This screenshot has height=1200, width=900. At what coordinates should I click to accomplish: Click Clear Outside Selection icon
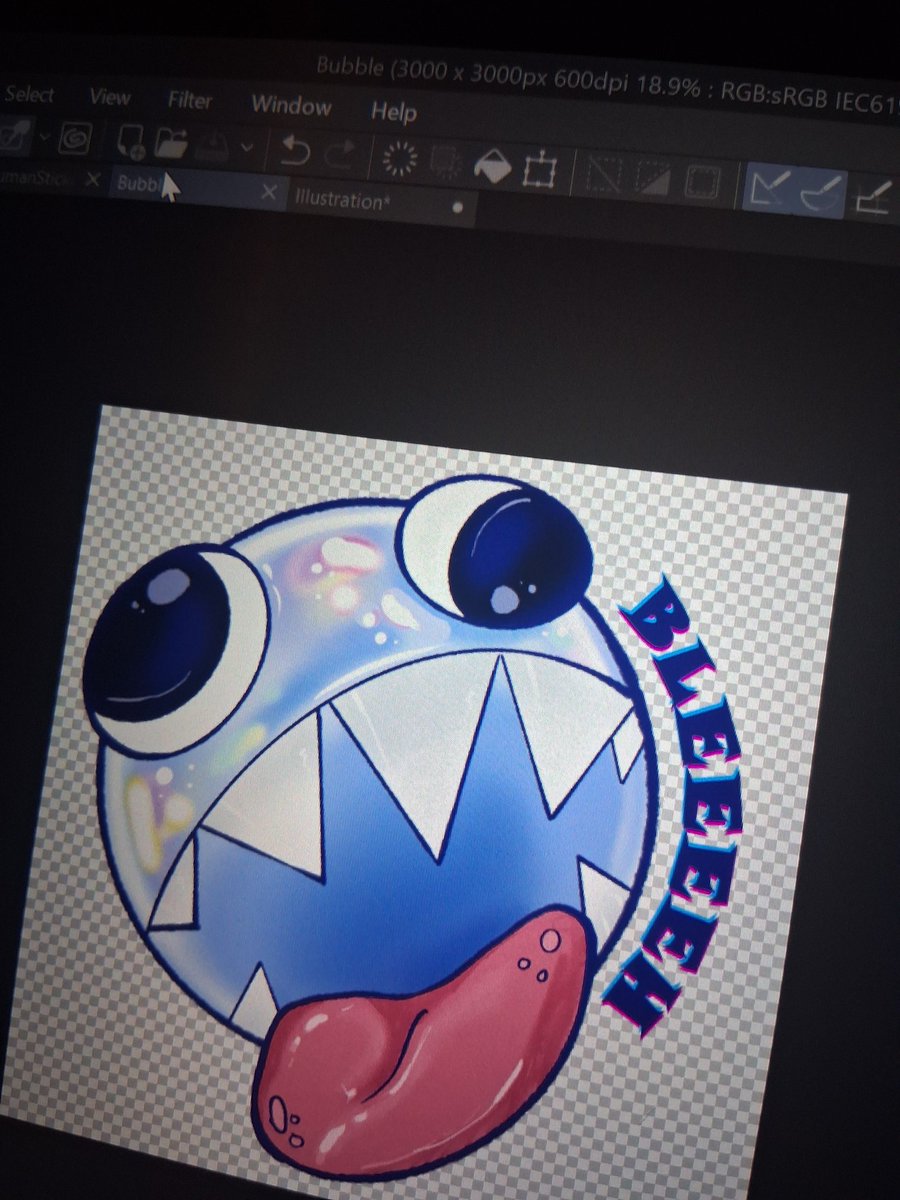point(445,160)
